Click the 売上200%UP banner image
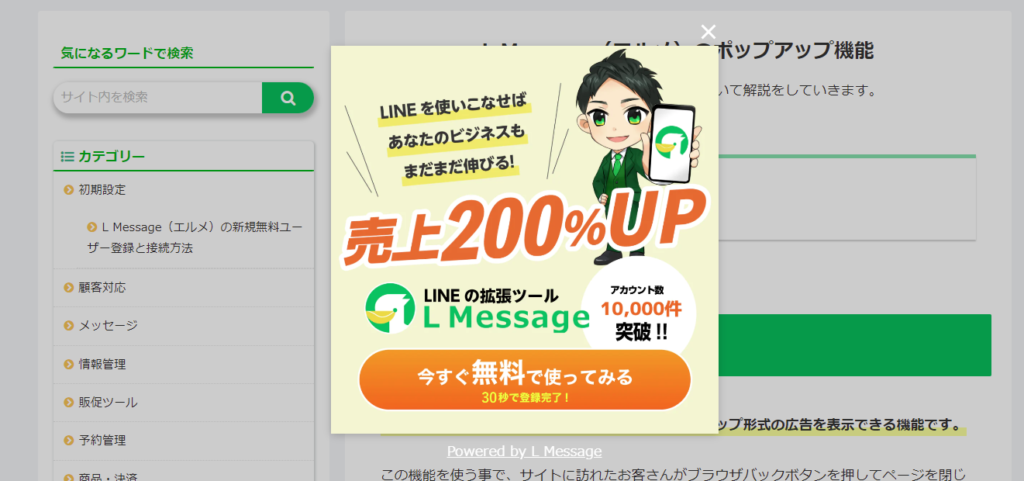1024x481 pixels. (x=524, y=239)
